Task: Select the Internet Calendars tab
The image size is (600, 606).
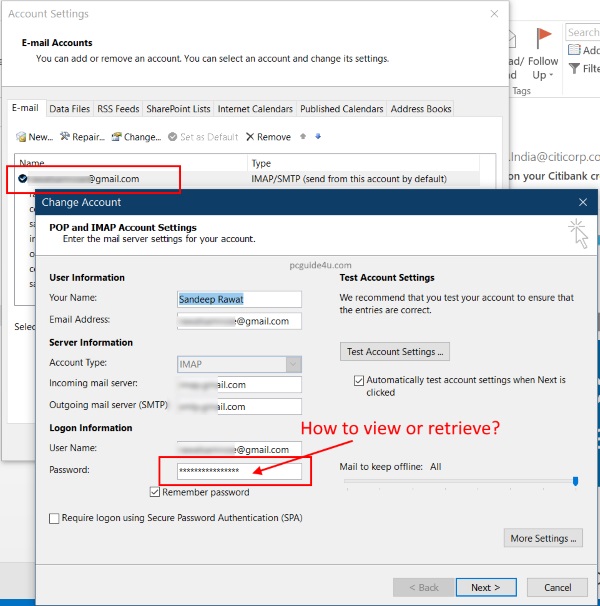Action: (255, 109)
